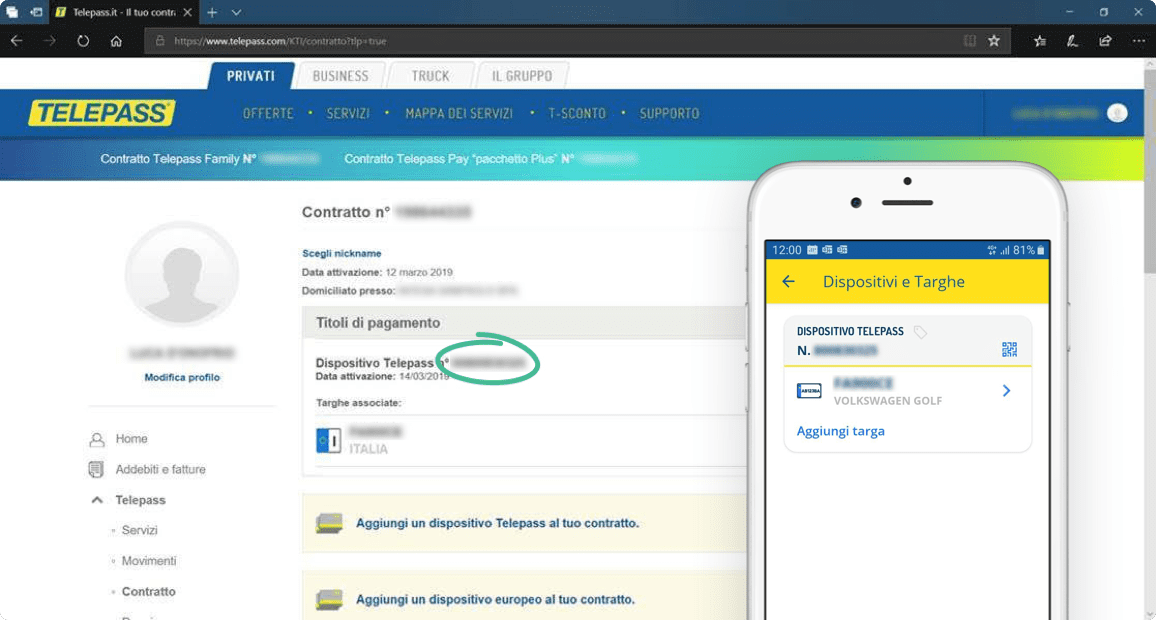The width and height of the screenshot is (1156, 620).
Task: Click the site lock icon in address bar
Action: 160,41
